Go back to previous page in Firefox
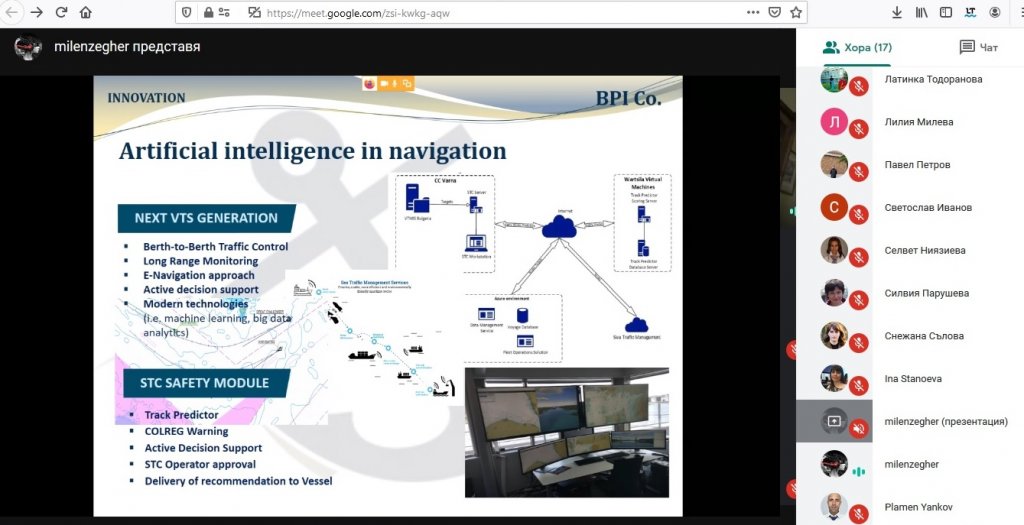1024x525 pixels. click(x=11, y=12)
